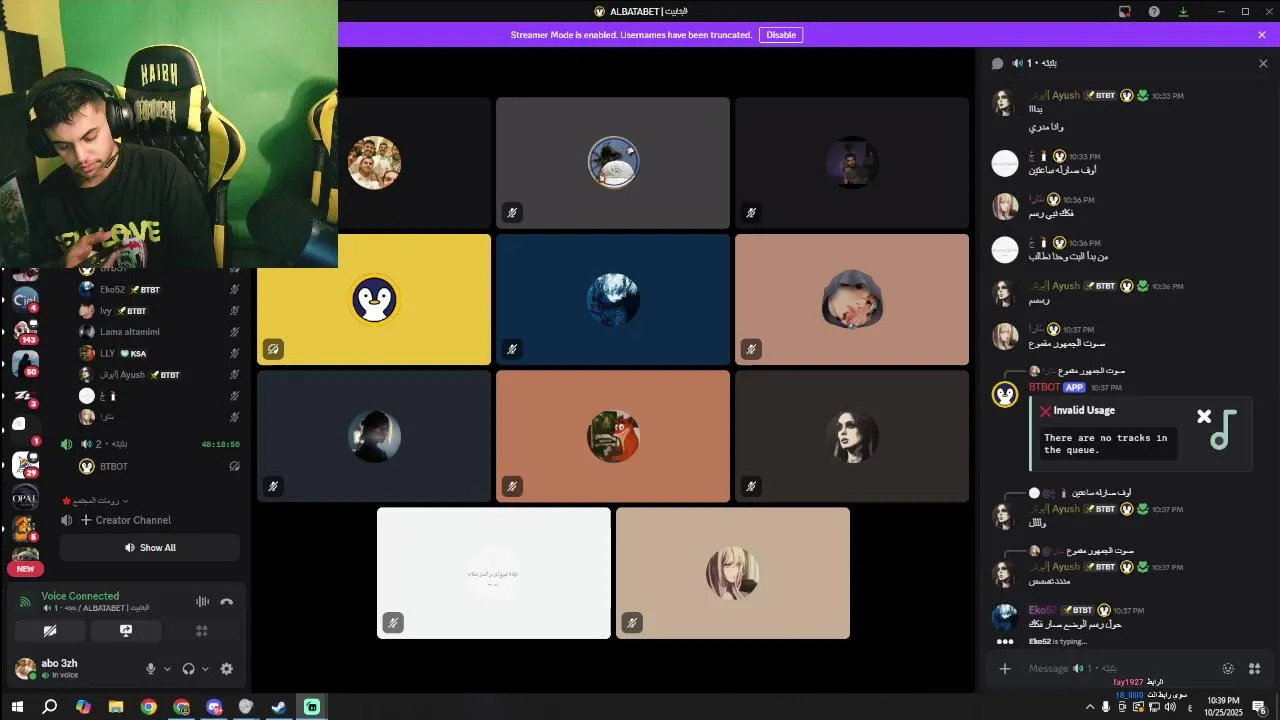This screenshot has width=1280, height=720.
Task: Open server icon with 50 badge
Action: coord(25,363)
